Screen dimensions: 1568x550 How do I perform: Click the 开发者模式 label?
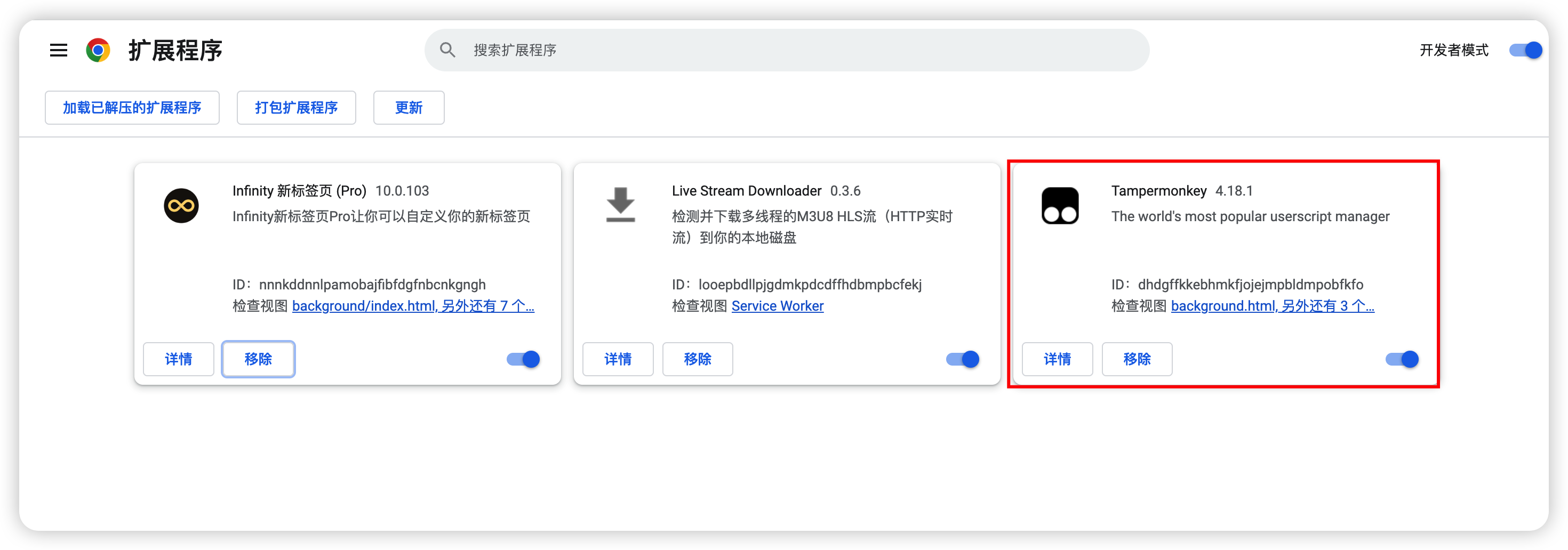tap(1453, 50)
